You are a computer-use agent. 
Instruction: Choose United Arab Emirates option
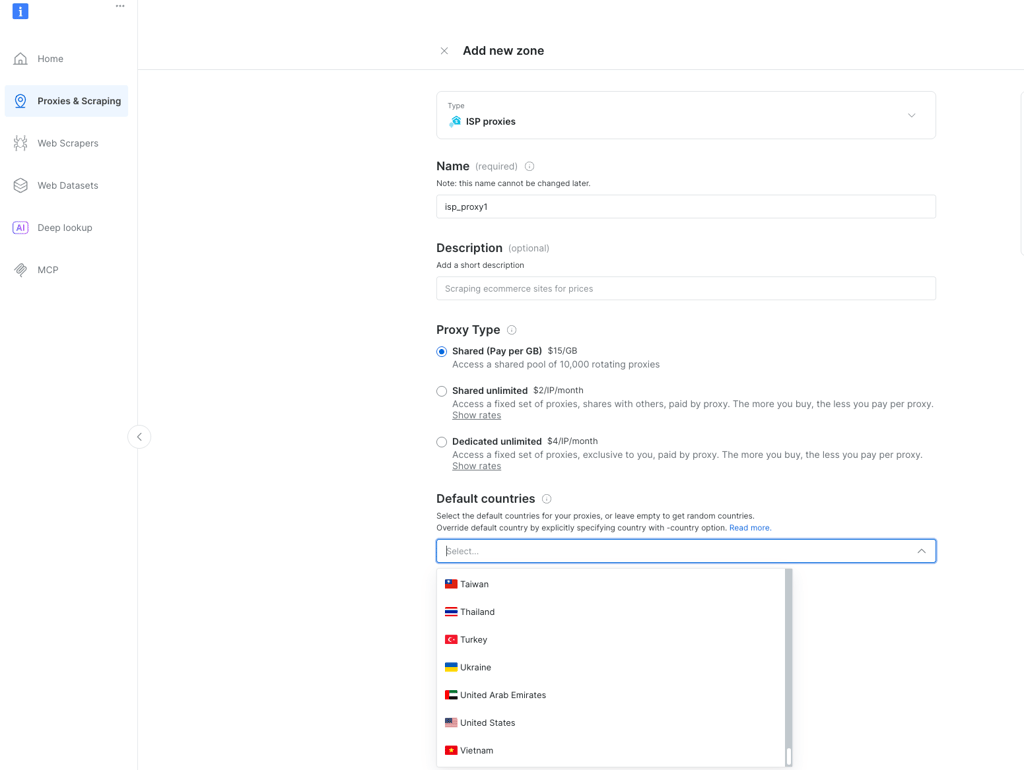611,695
